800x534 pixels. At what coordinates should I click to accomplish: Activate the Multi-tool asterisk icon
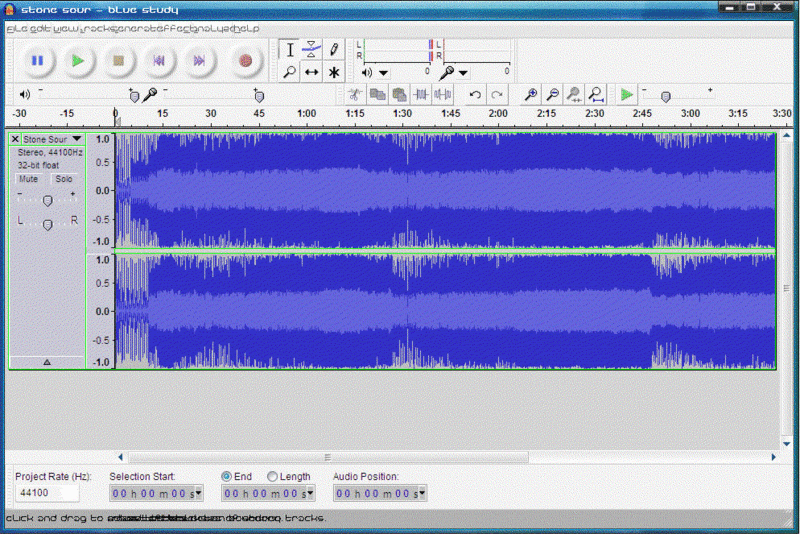[x=334, y=72]
